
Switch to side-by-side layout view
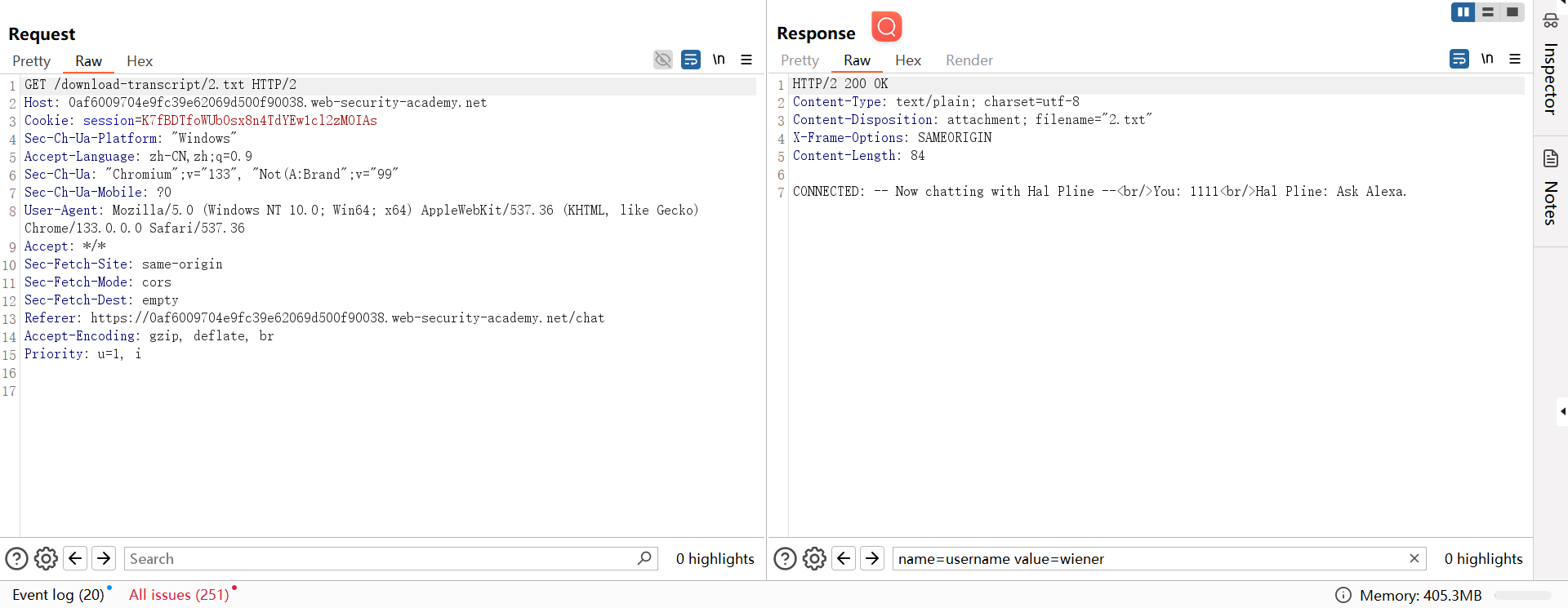[1463, 12]
